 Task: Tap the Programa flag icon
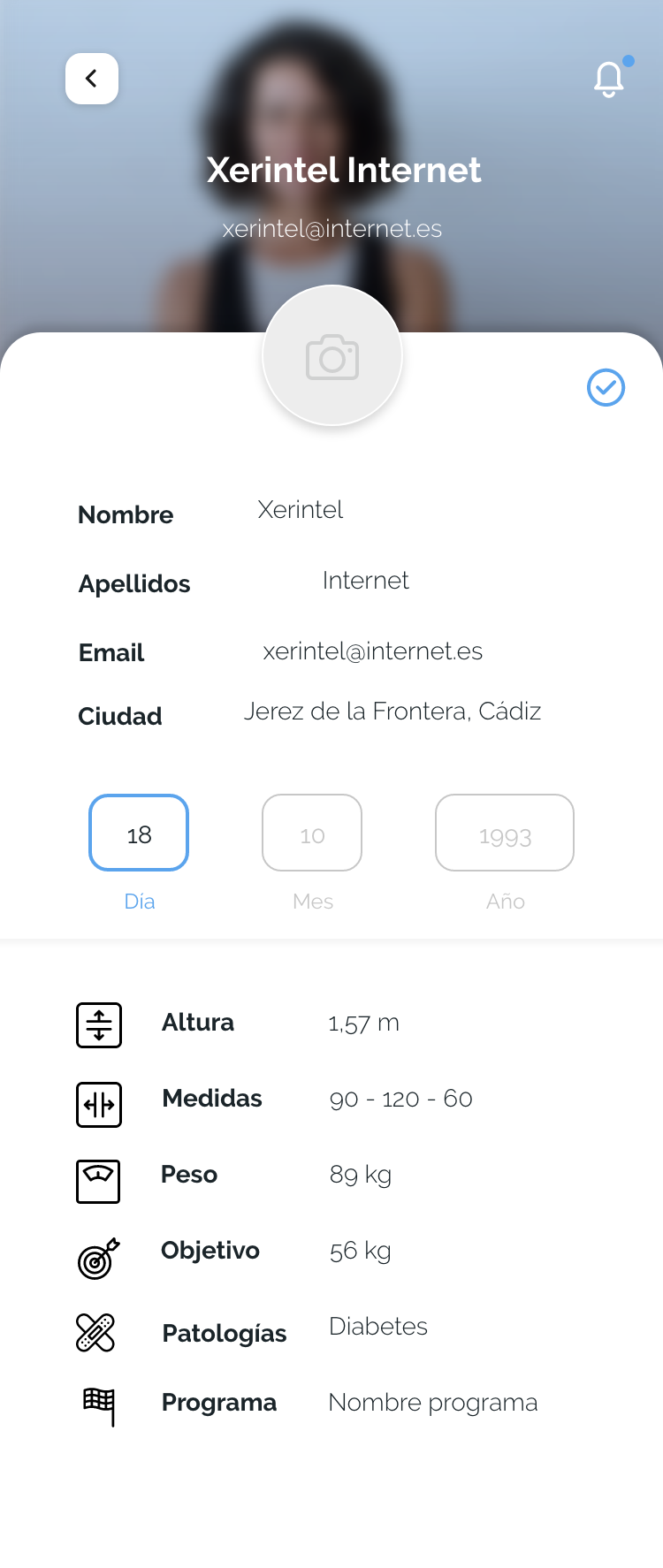99,1405
